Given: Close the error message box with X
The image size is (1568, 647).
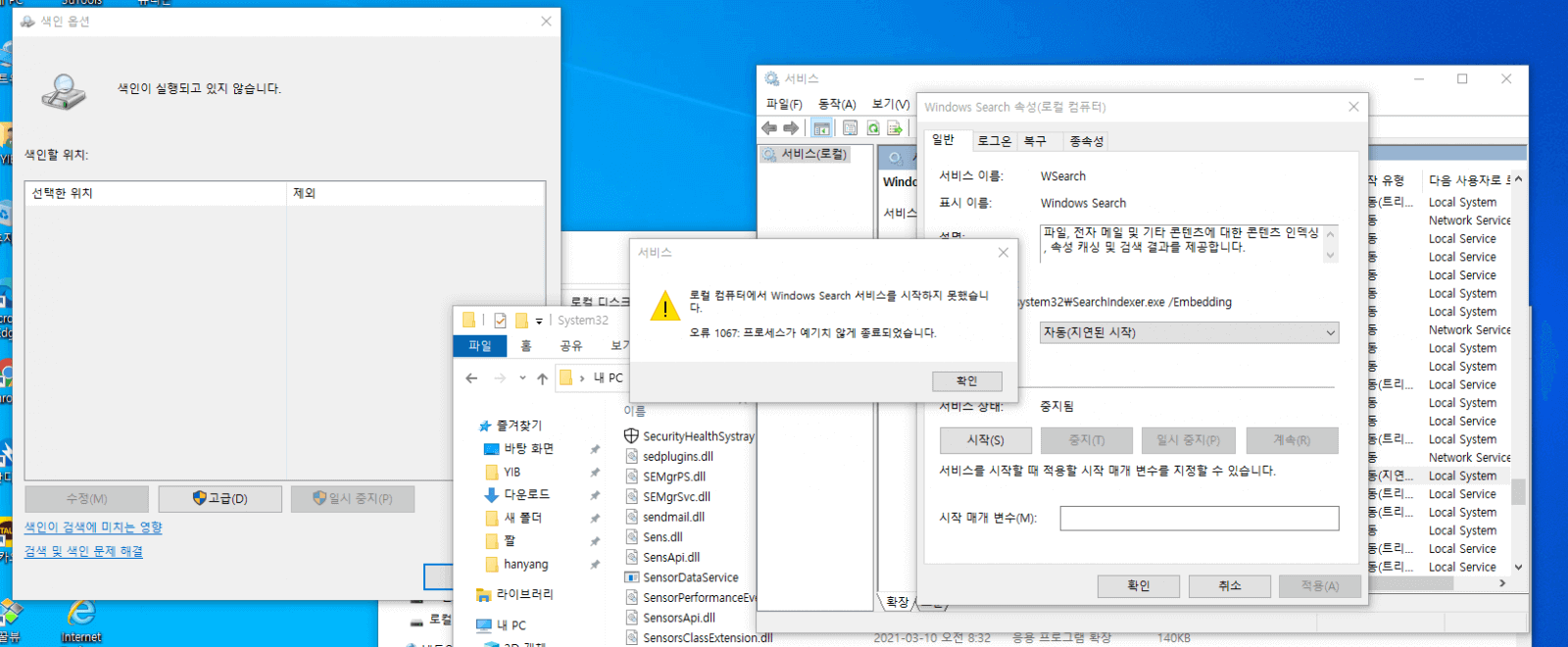Looking at the screenshot, I should [x=1003, y=253].
